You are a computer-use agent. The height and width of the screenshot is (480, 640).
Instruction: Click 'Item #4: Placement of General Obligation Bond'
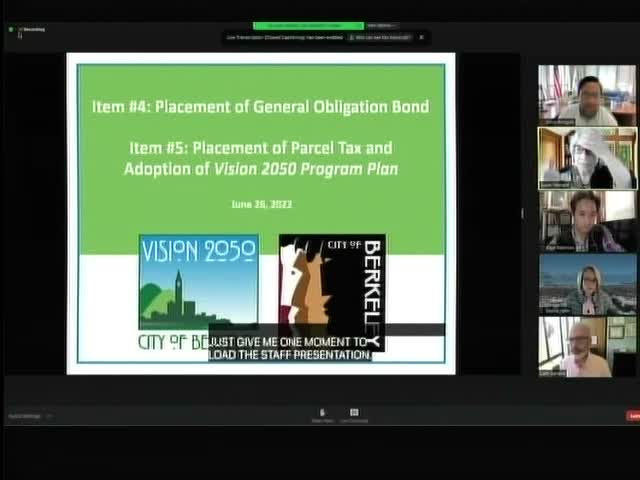click(x=260, y=107)
